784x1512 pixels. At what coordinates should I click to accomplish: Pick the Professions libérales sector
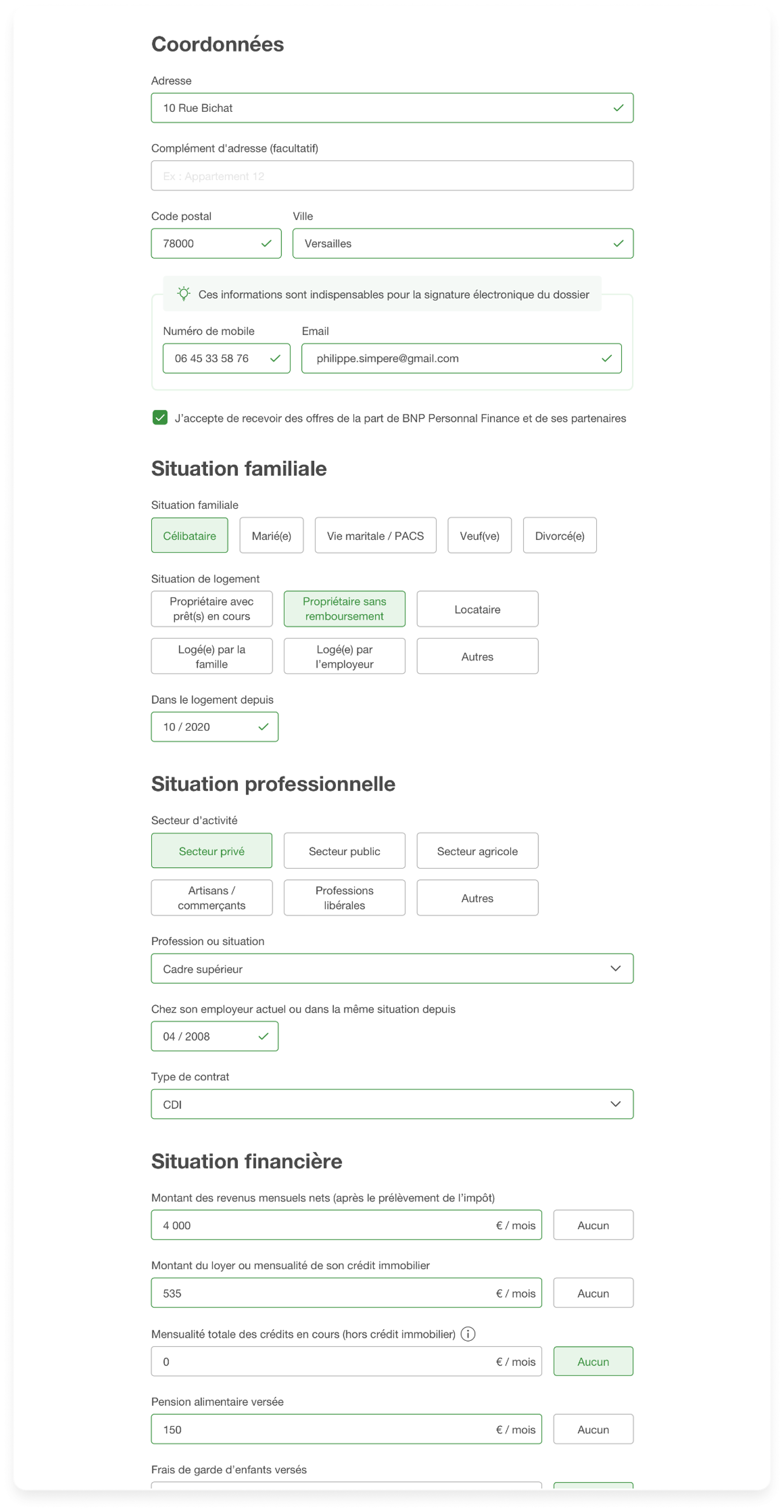345,897
